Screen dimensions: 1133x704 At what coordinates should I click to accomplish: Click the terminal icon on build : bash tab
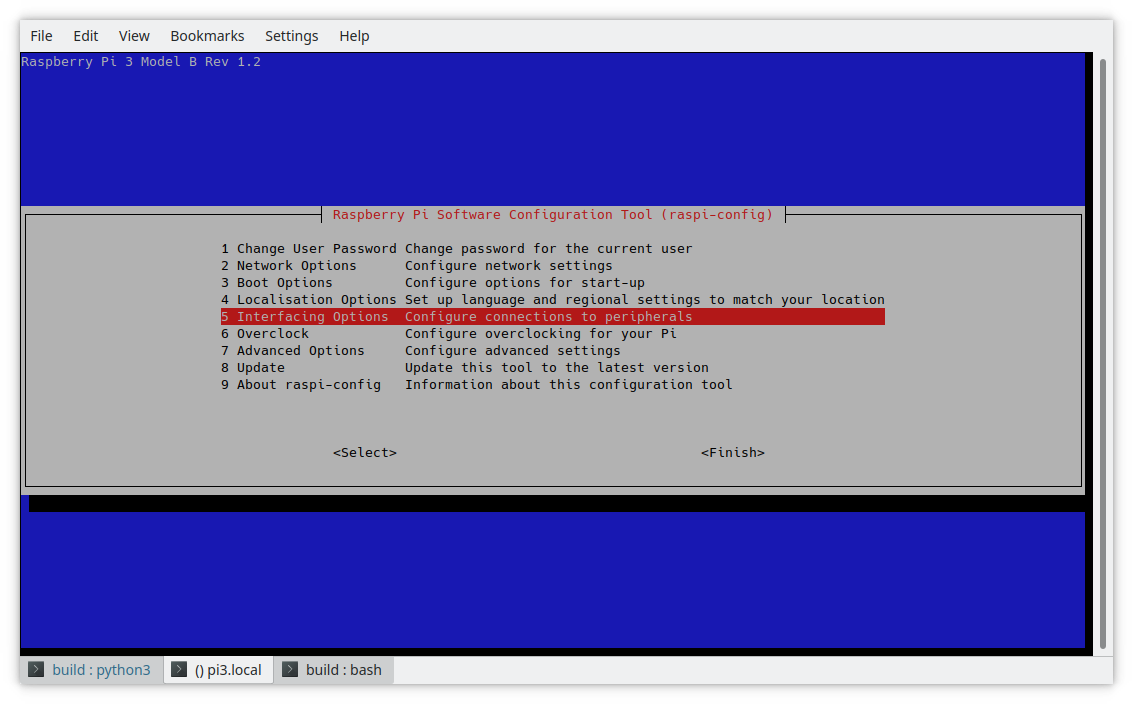tap(289, 670)
